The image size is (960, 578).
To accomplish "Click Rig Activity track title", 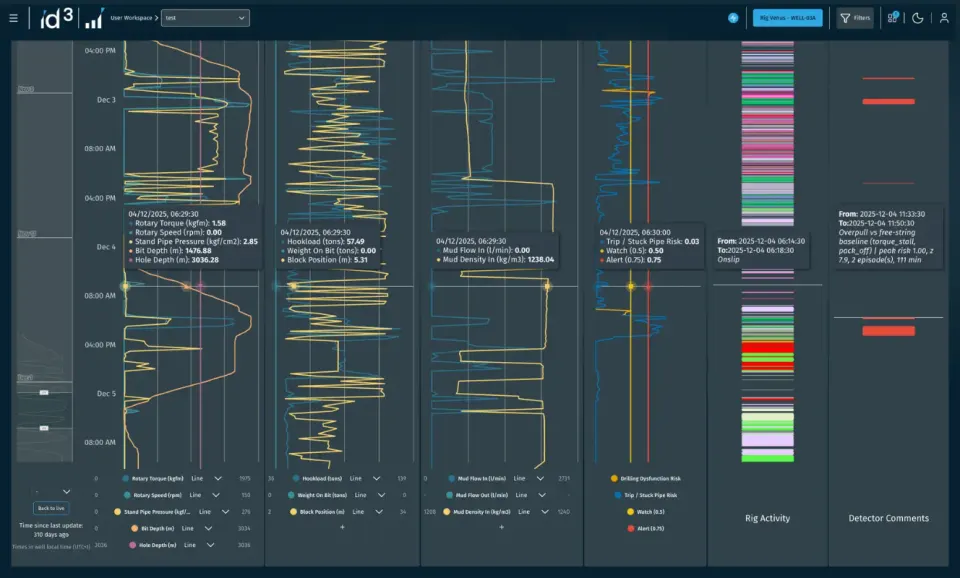I will click(767, 518).
